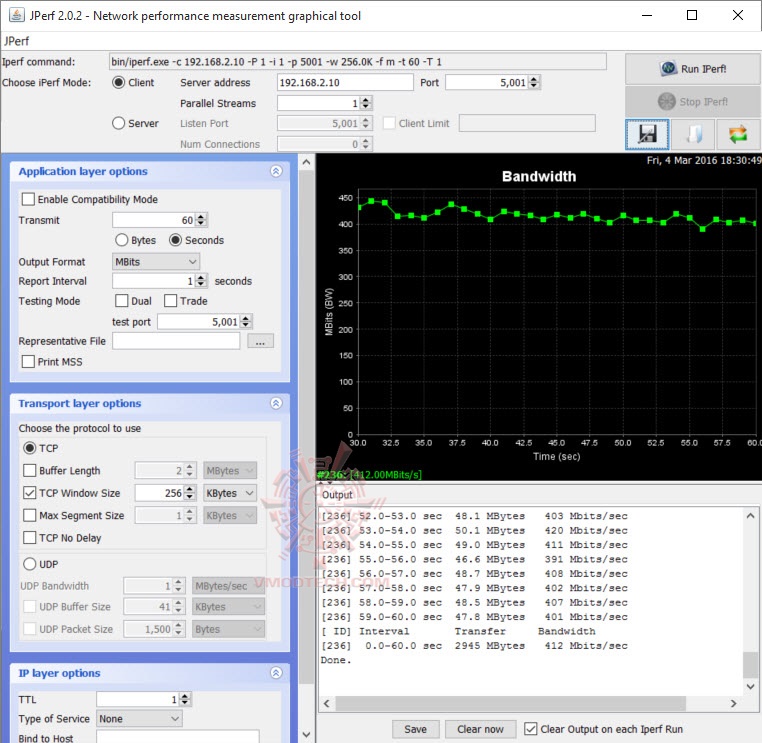The height and width of the screenshot is (743, 762).
Task: Click the Representative File text field
Action: [x=176, y=341]
